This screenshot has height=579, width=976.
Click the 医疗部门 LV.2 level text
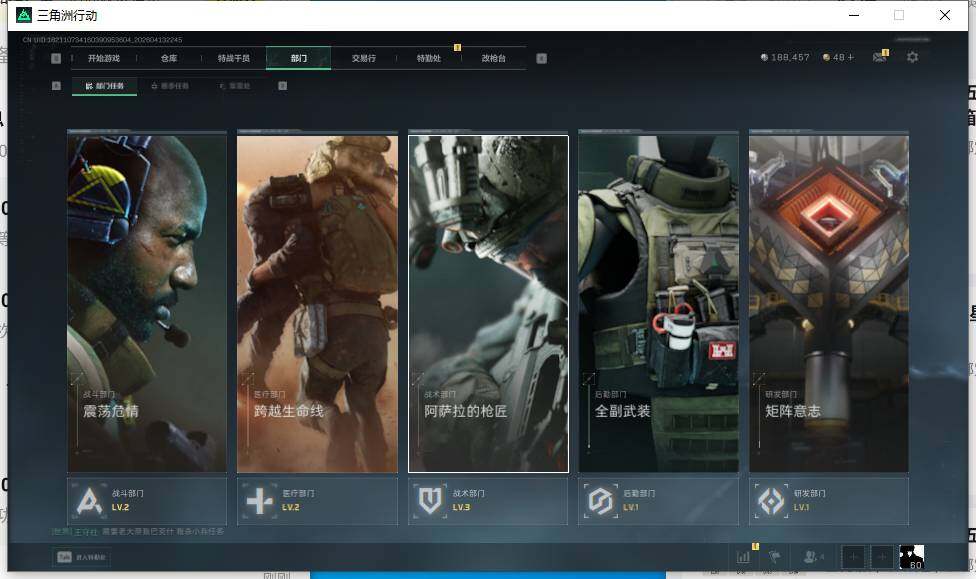[291, 507]
